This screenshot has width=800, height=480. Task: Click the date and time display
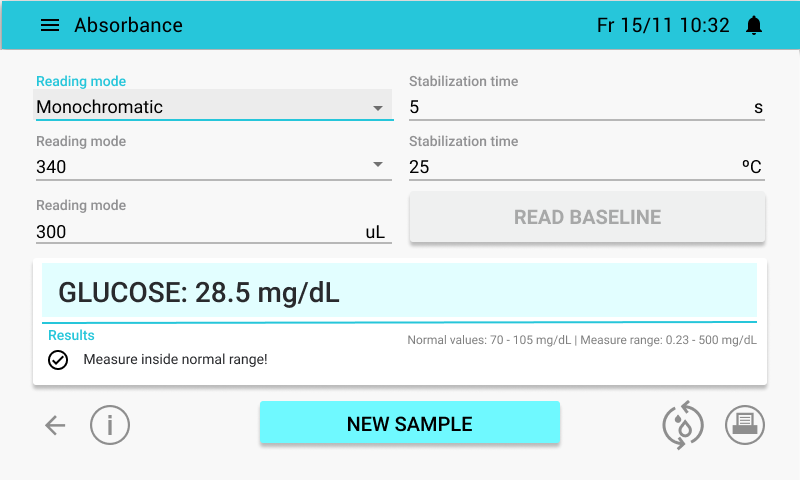663,25
